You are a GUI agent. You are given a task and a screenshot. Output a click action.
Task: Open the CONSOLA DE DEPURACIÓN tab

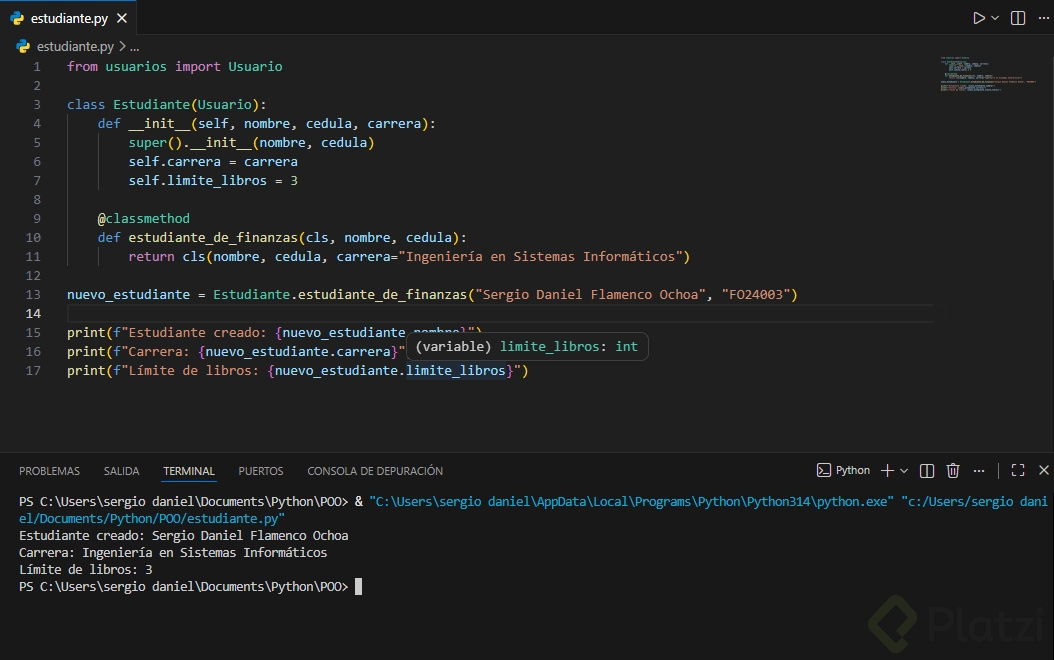pos(375,471)
